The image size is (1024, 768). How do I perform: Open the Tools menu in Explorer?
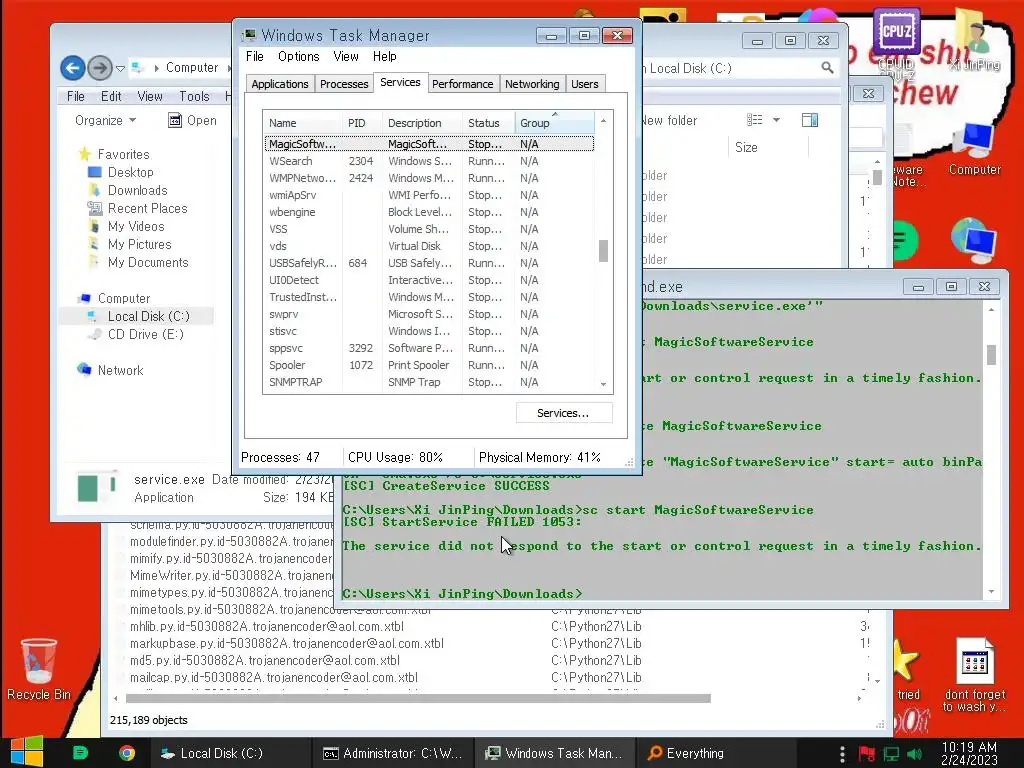point(195,96)
